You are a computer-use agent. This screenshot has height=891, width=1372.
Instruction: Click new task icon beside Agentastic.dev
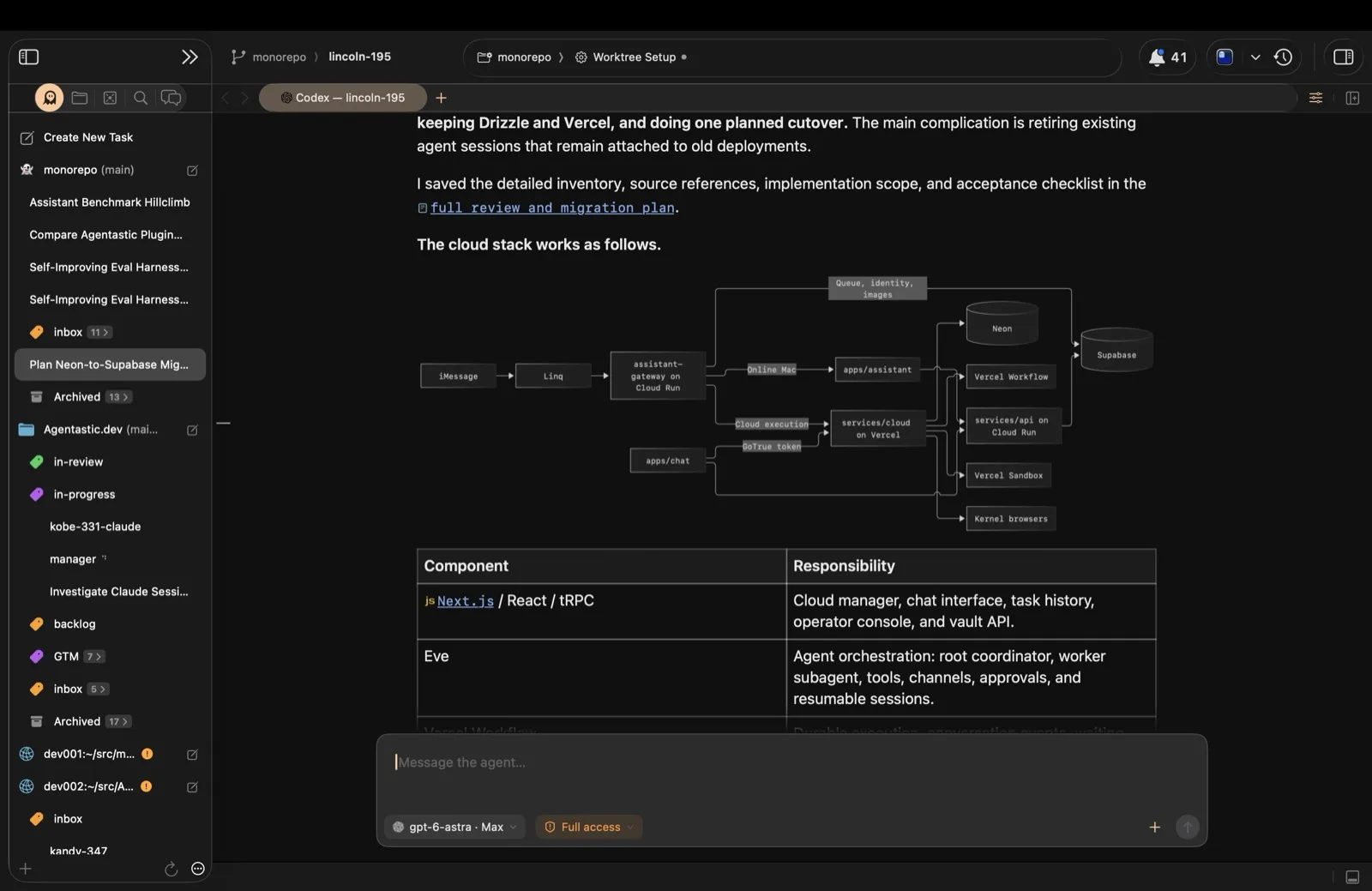192,430
